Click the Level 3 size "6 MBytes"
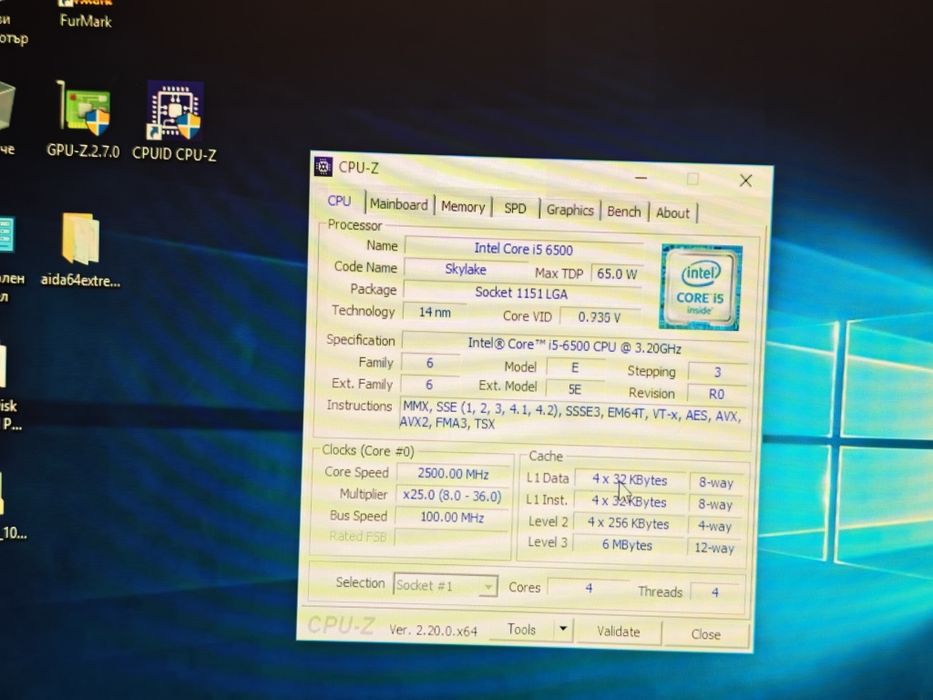This screenshot has width=933, height=700. coord(627,545)
